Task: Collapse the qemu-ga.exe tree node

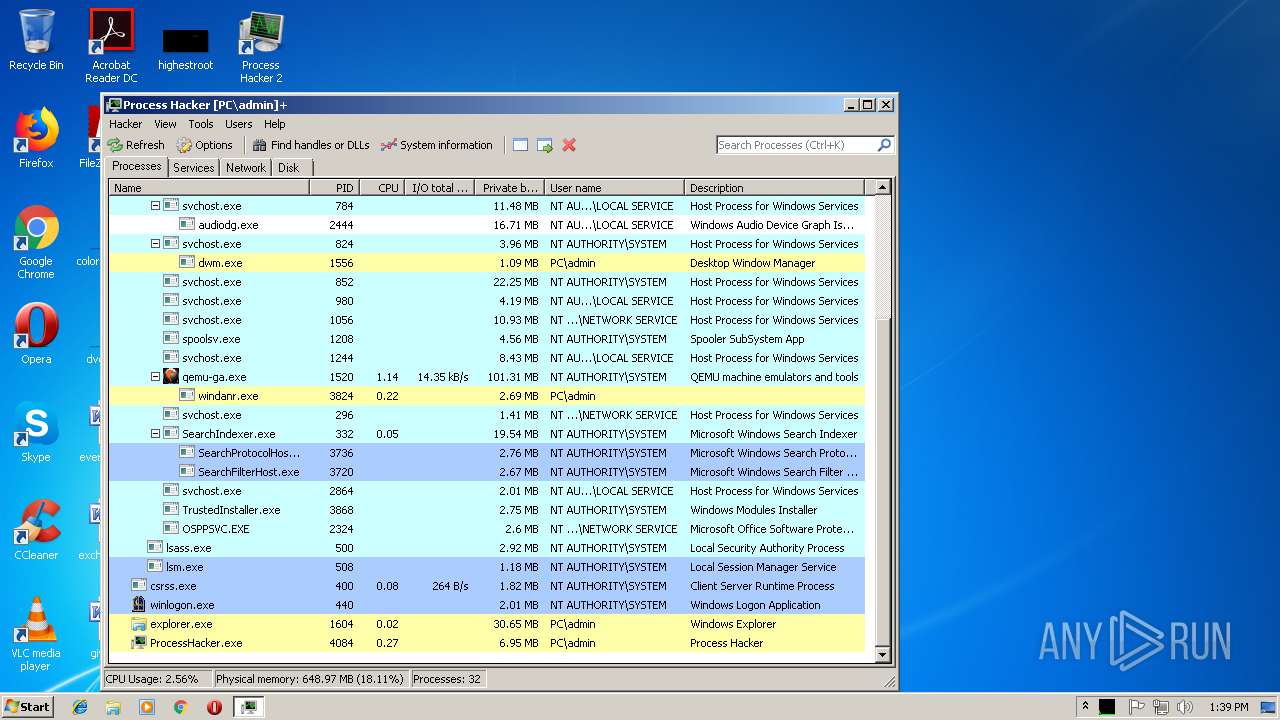Action: (155, 377)
